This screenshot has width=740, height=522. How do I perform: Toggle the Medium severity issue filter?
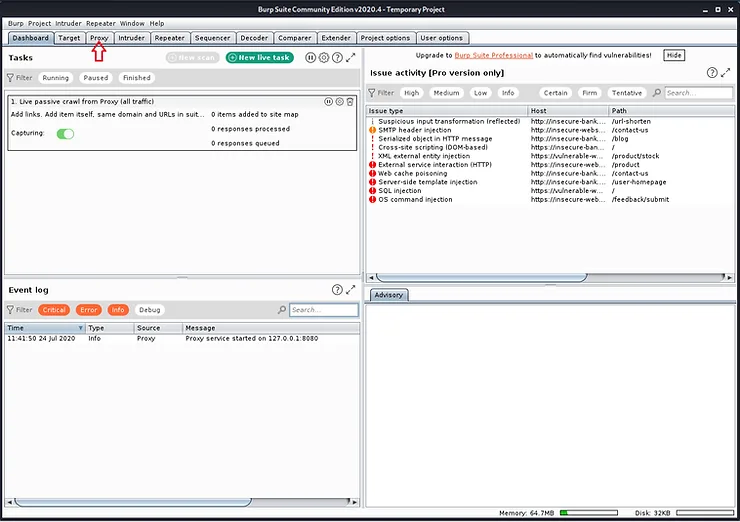coord(446,93)
